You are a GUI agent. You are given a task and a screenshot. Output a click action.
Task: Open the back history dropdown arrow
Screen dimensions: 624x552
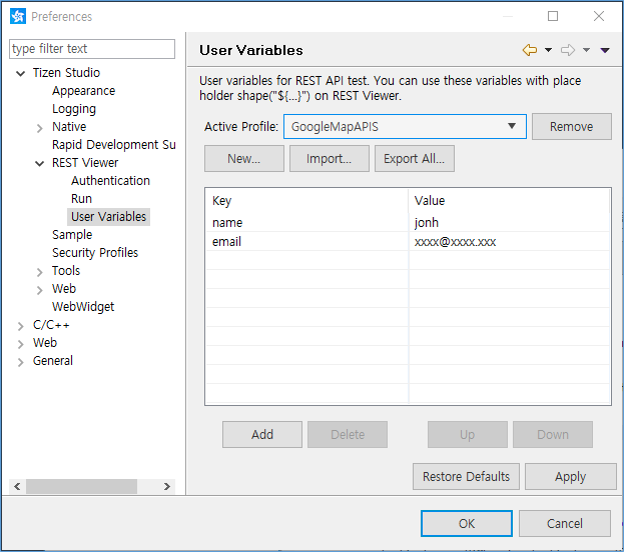[x=548, y=50]
